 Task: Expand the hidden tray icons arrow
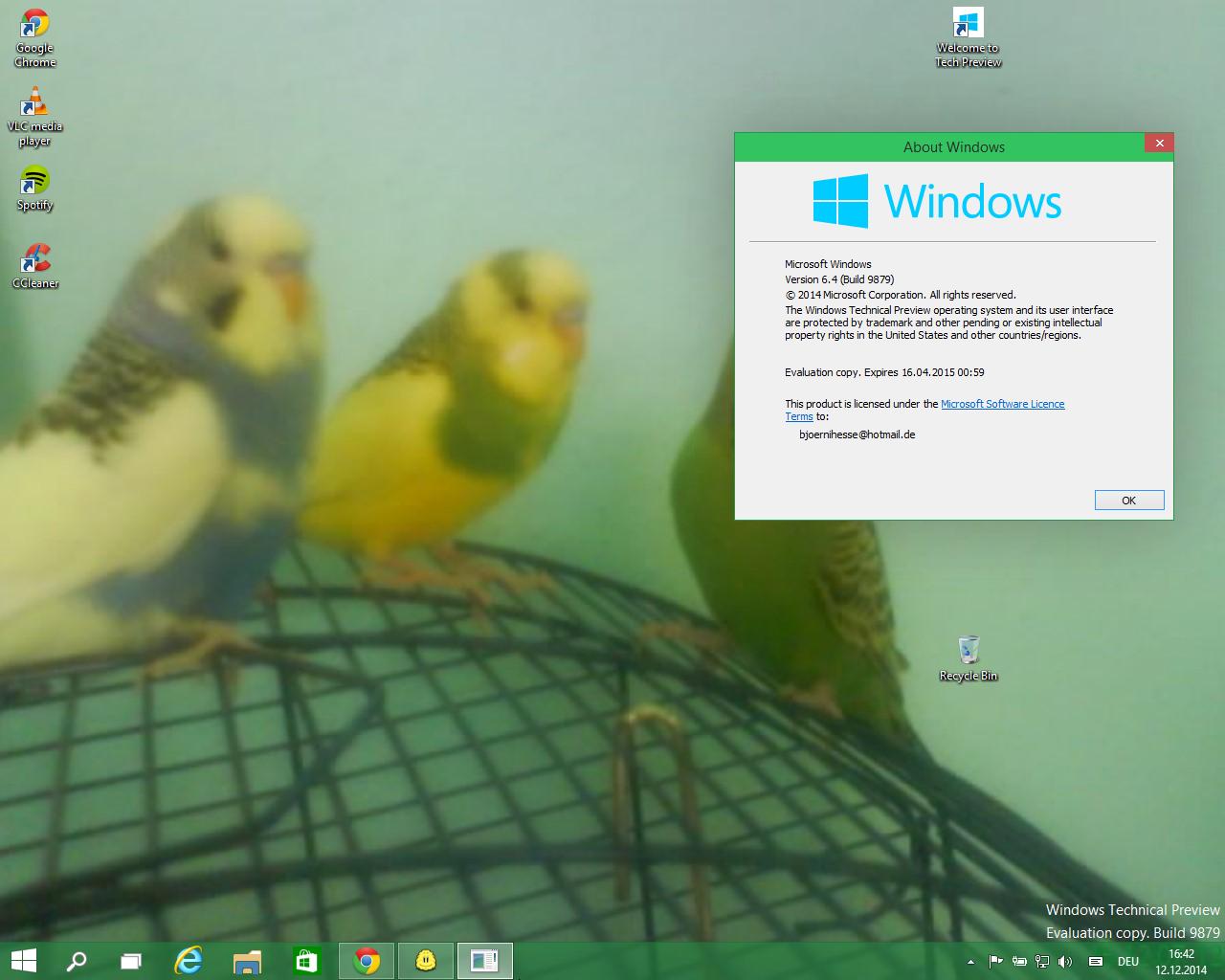[x=971, y=961]
